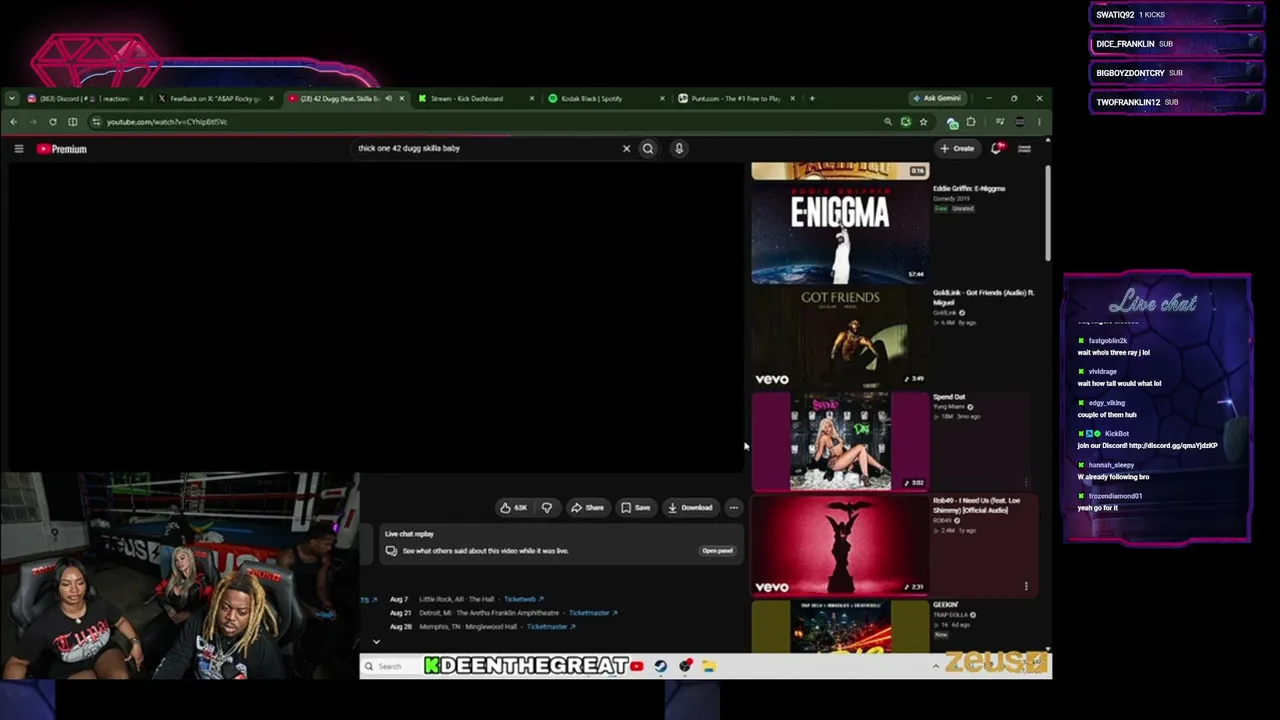This screenshot has width=1280, height=720.
Task: Click the YouTube search query field
Action: (x=487, y=149)
